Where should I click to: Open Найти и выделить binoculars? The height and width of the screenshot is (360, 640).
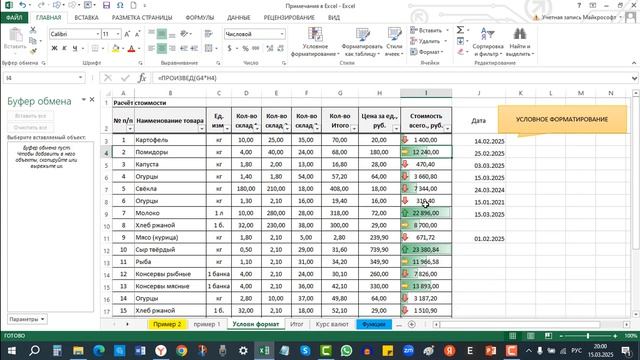click(520, 42)
